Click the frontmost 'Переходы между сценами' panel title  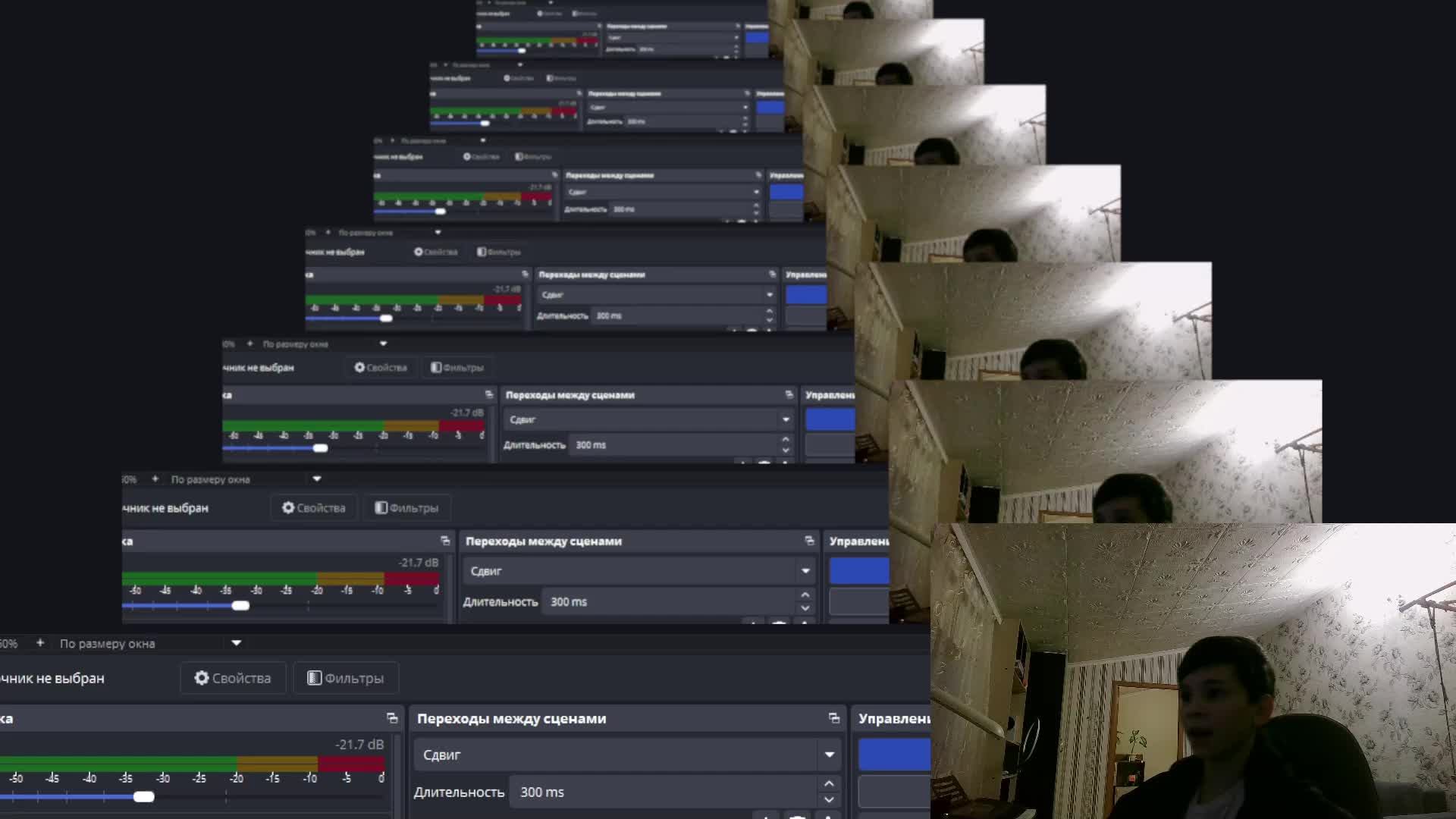point(511,718)
